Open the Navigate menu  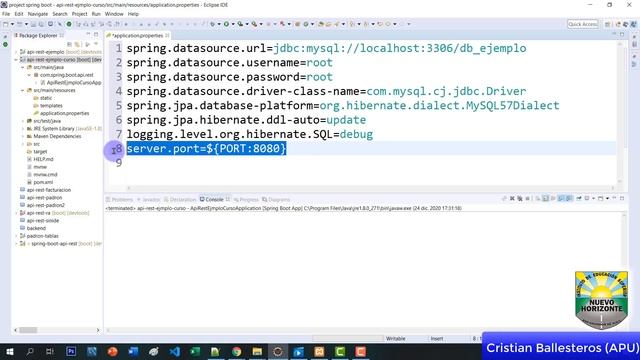[38, 14]
